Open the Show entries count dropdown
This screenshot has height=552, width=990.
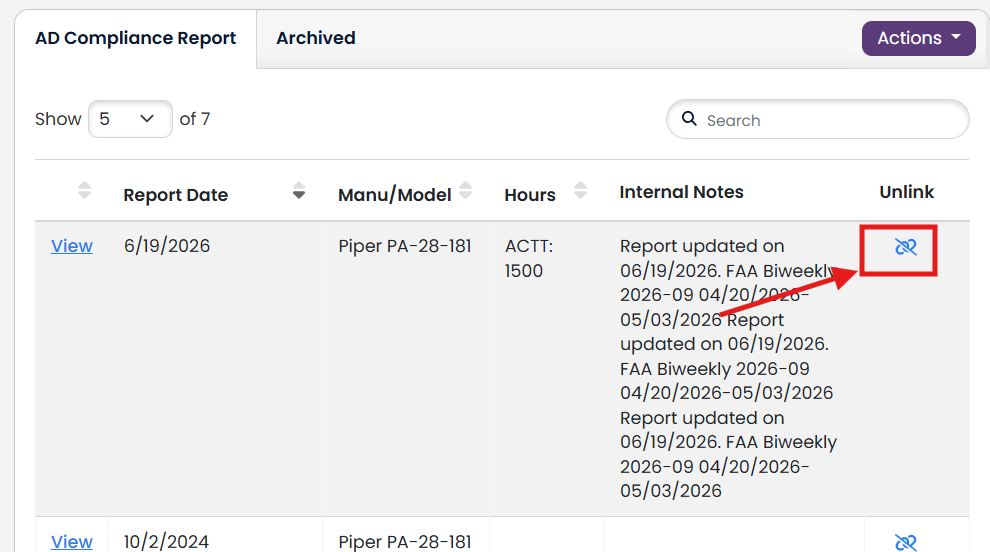(x=130, y=119)
